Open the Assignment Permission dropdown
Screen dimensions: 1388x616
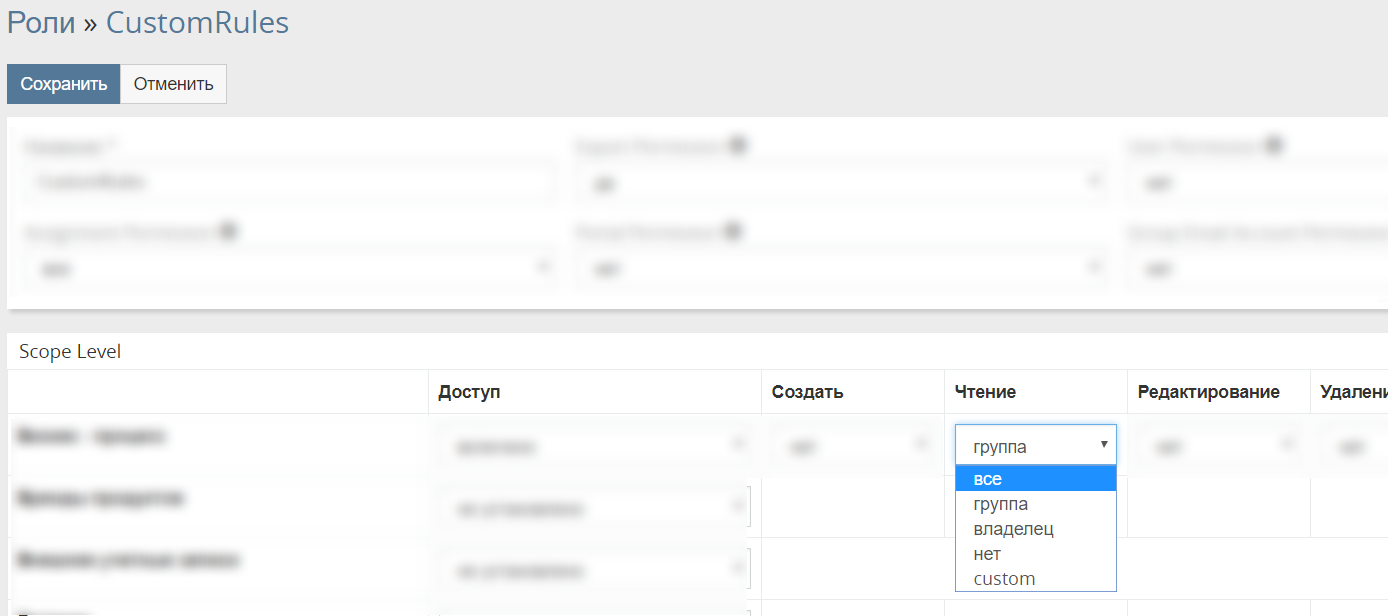coord(289,269)
